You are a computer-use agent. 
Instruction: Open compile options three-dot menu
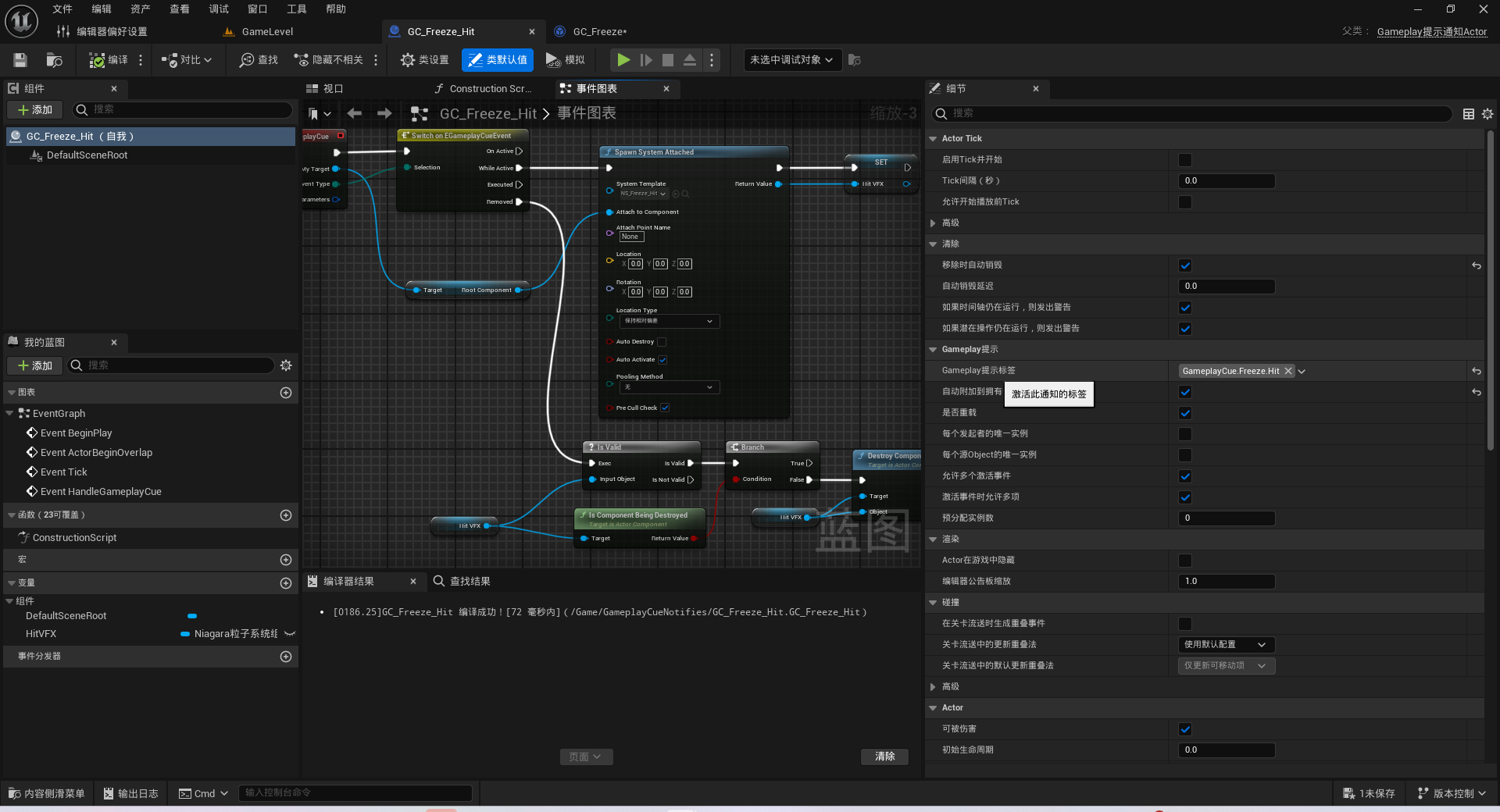[x=141, y=60]
